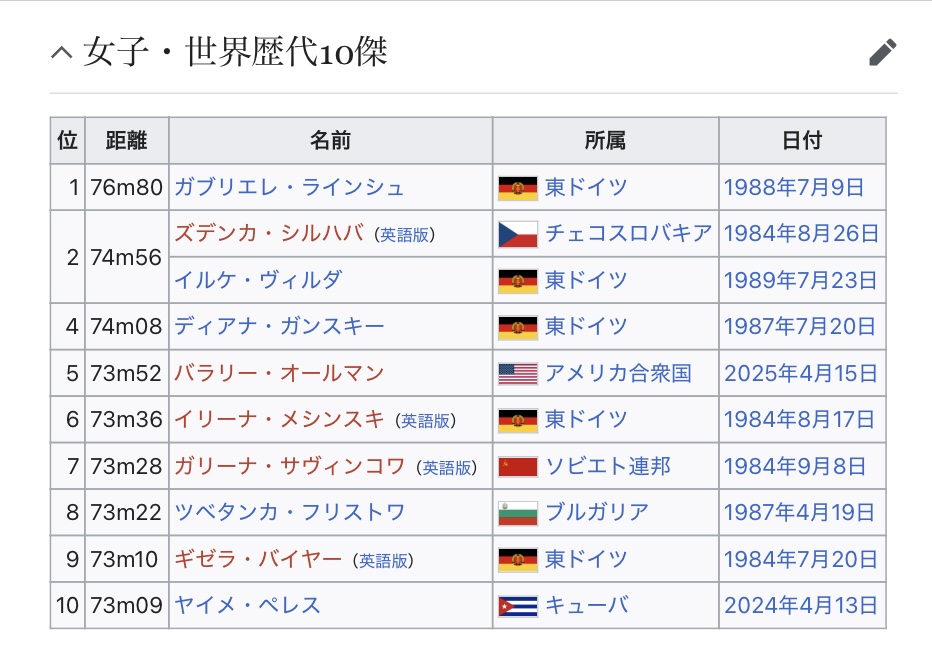Screen dimensions: 932x660
Task: Click the Cuba flag icon
Action: coord(517,606)
